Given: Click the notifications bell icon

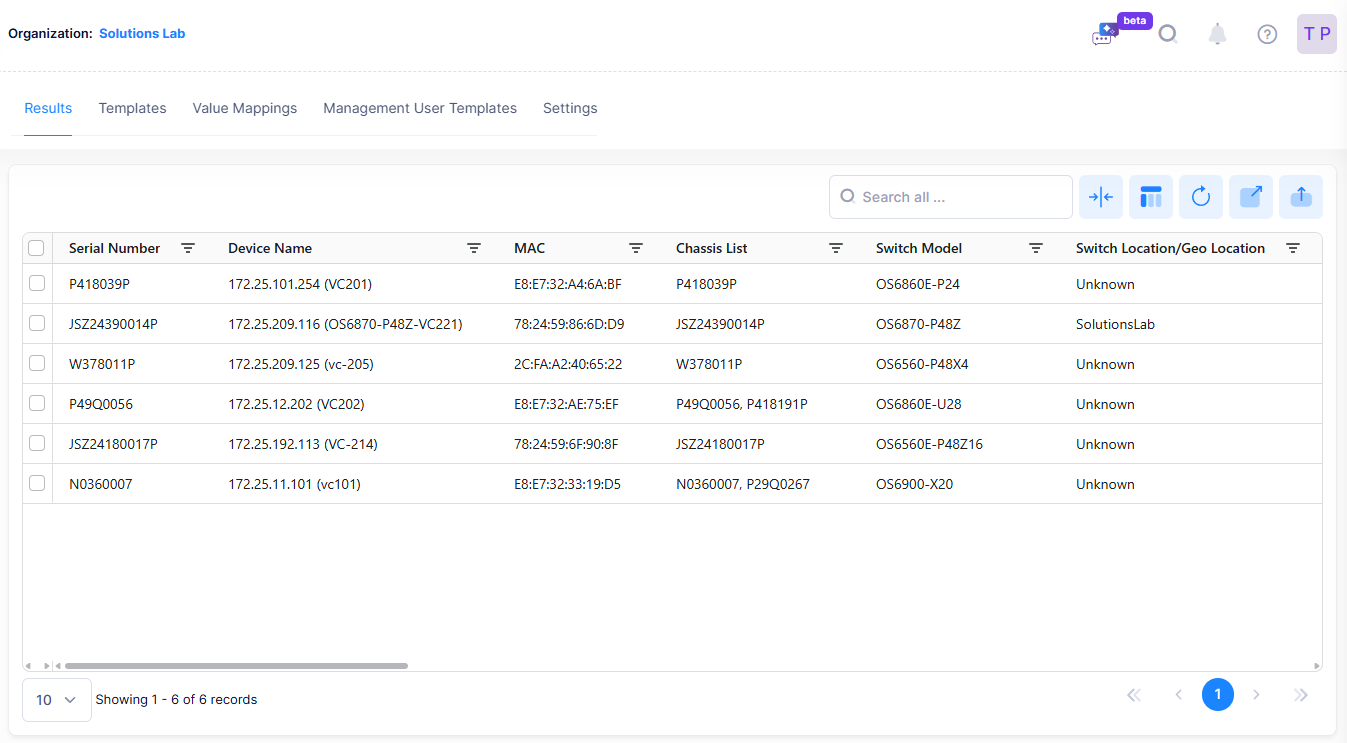Looking at the screenshot, I should [1217, 34].
